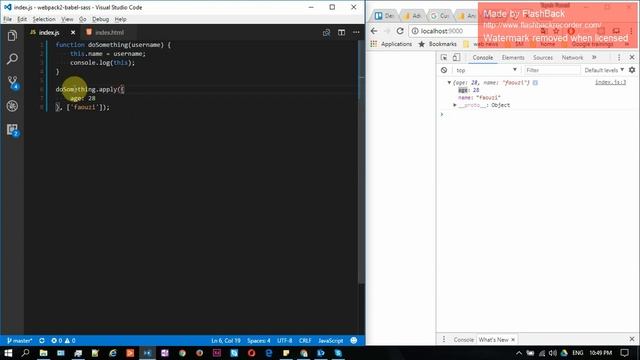Image resolution: width=640 pixels, height=360 pixels.
Task: Close the DevTools drawer
Action: [x=632, y=339]
